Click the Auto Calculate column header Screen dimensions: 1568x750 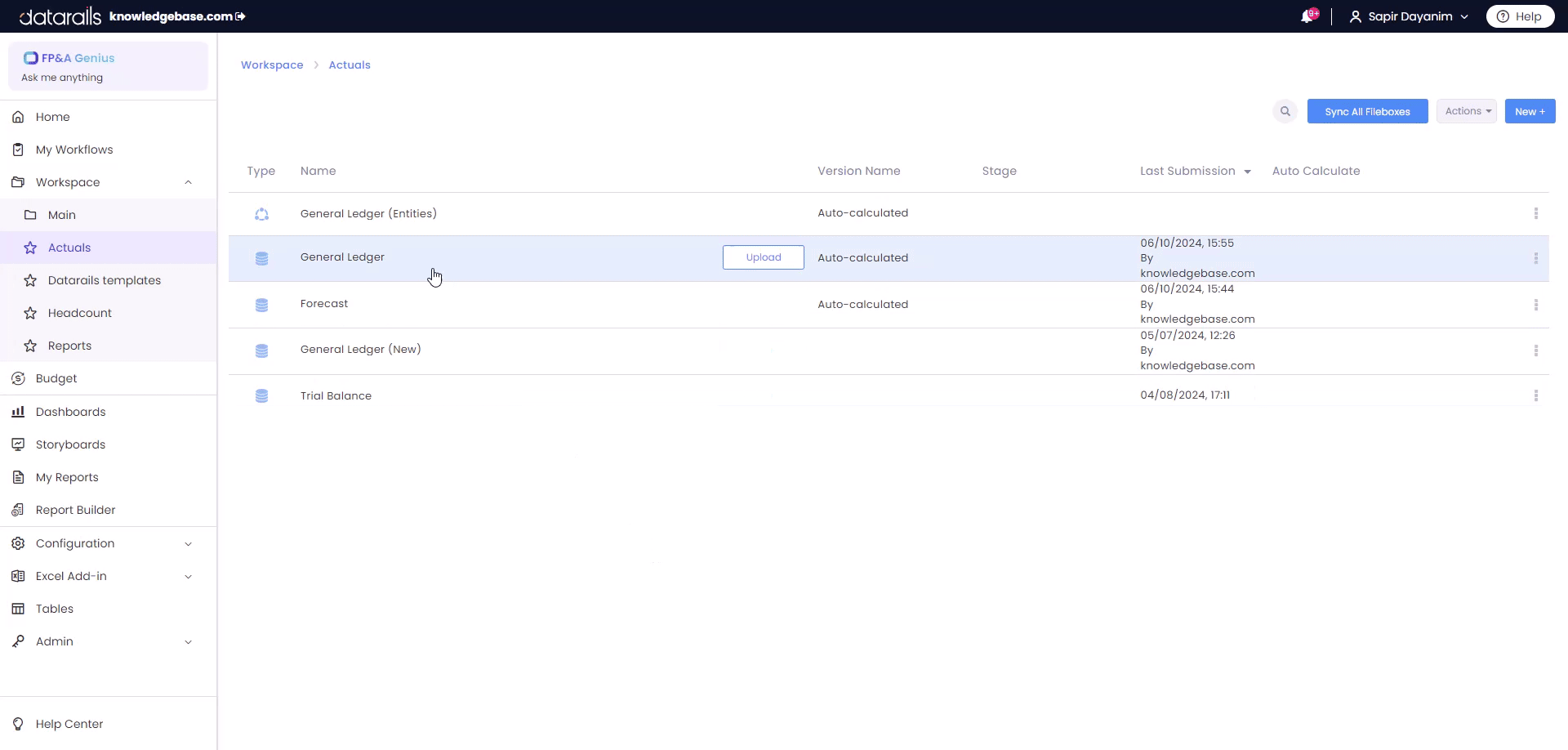coord(1316,171)
